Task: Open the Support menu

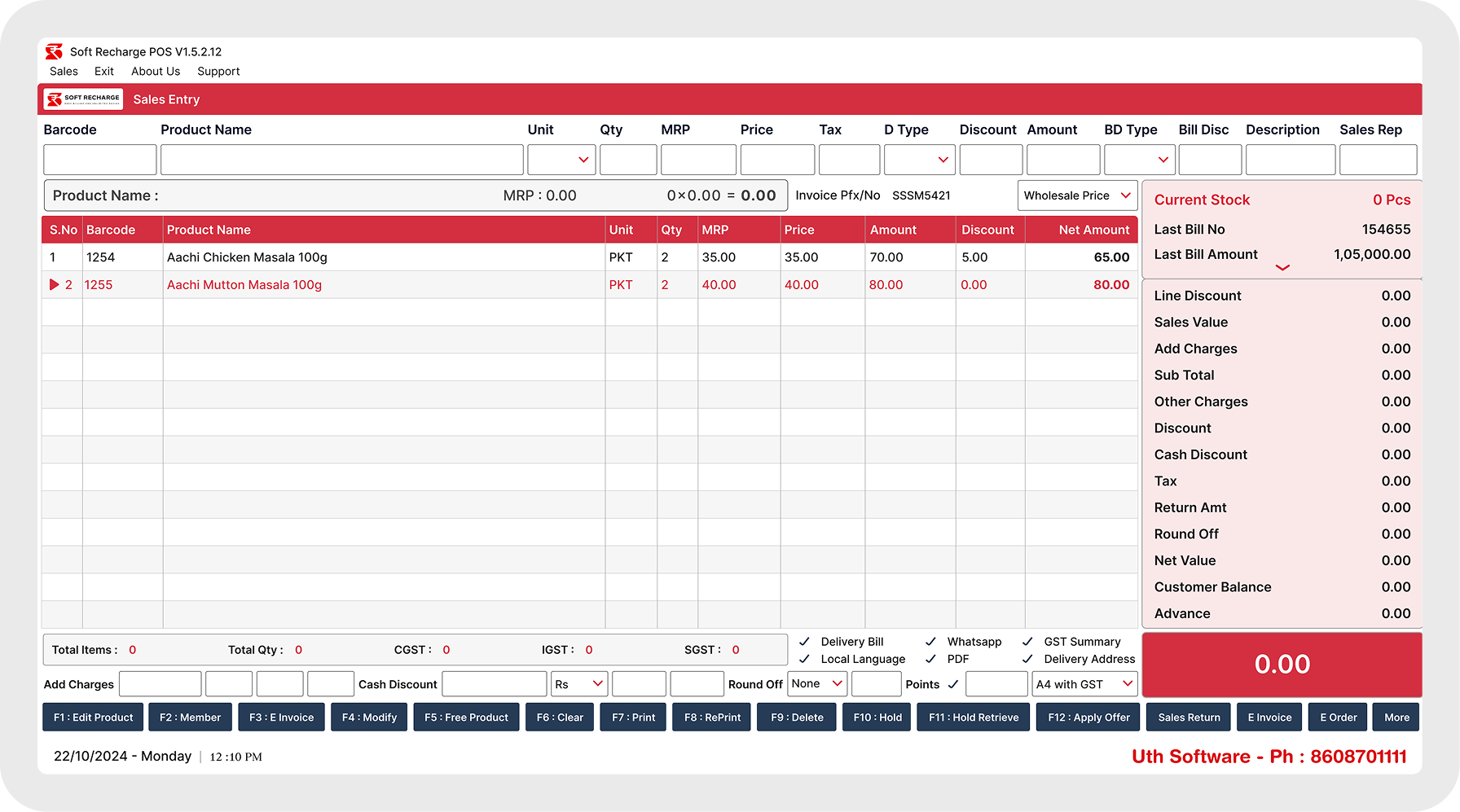Action: [218, 72]
